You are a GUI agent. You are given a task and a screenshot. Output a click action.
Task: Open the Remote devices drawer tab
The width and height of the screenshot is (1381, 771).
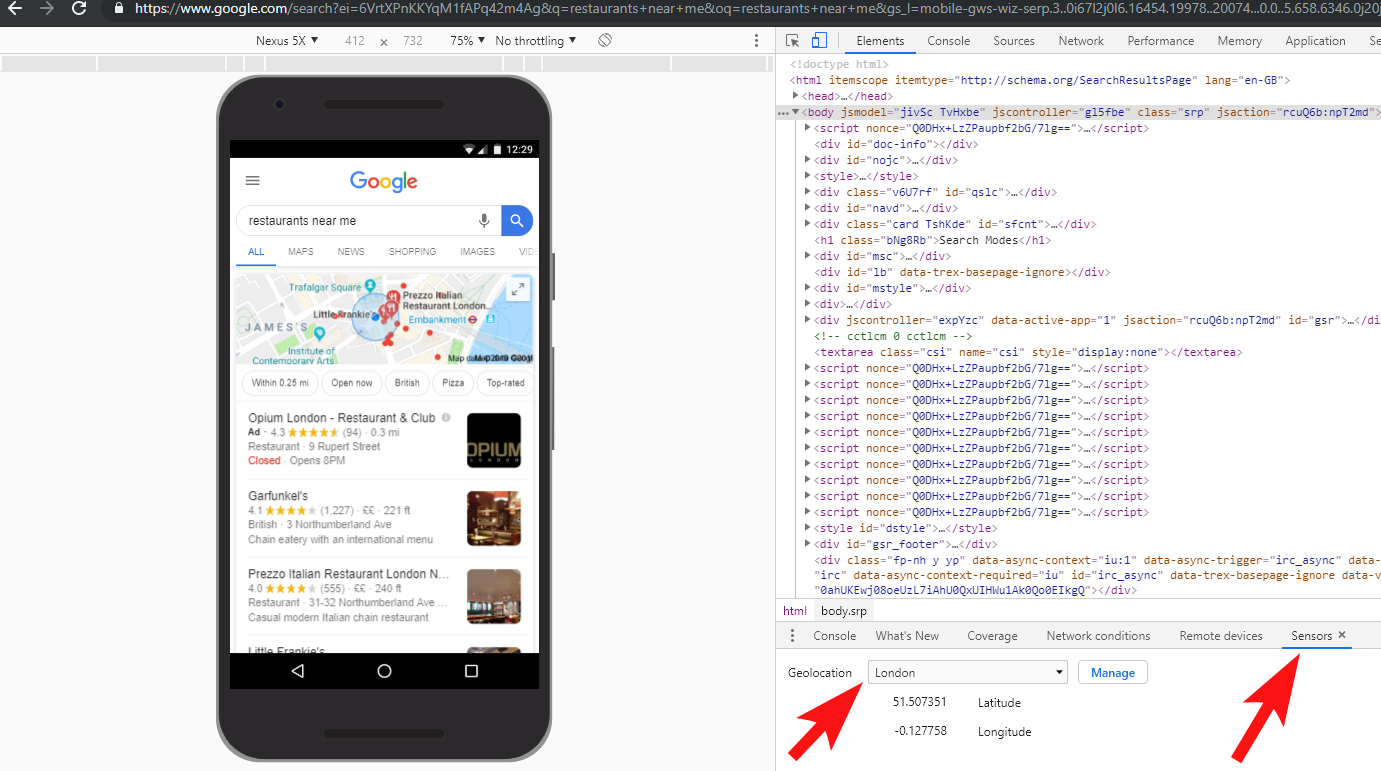pos(1221,636)
